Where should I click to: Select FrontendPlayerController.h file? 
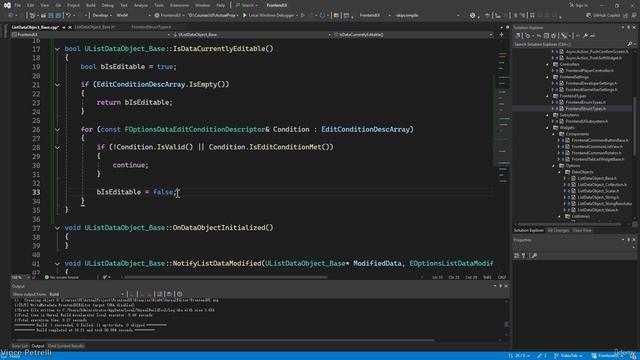(589, 71)
